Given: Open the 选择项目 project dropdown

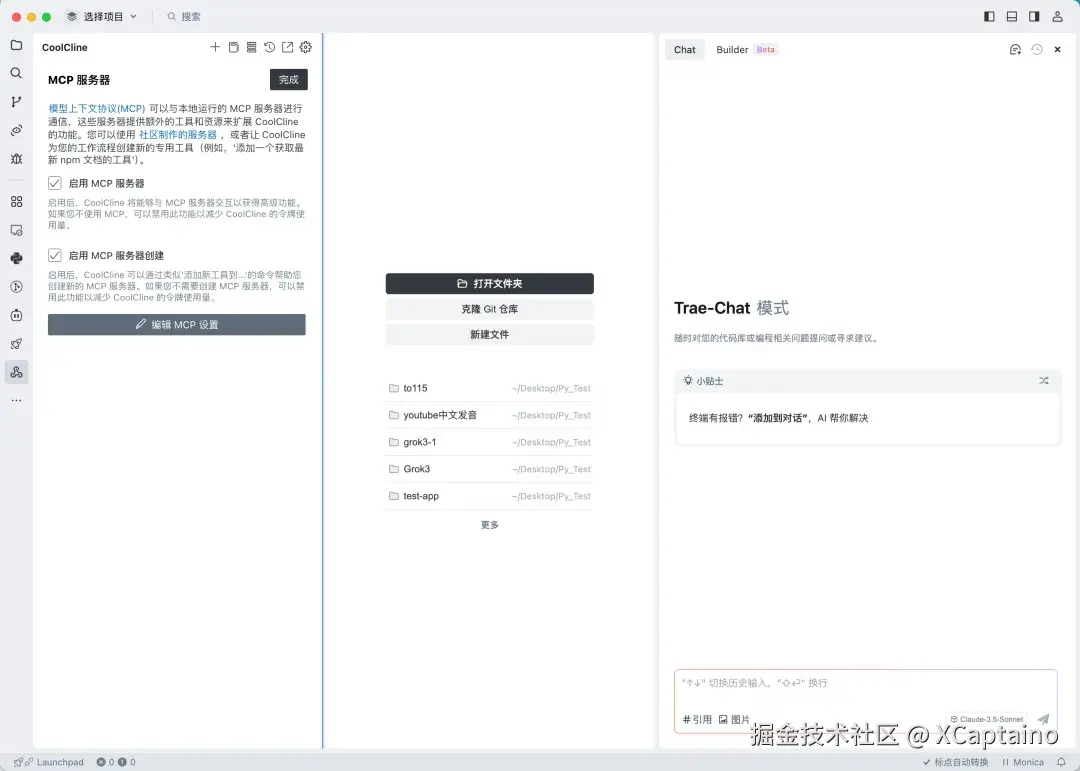Looking at the screenshot, I should click(x=102, y=17).
